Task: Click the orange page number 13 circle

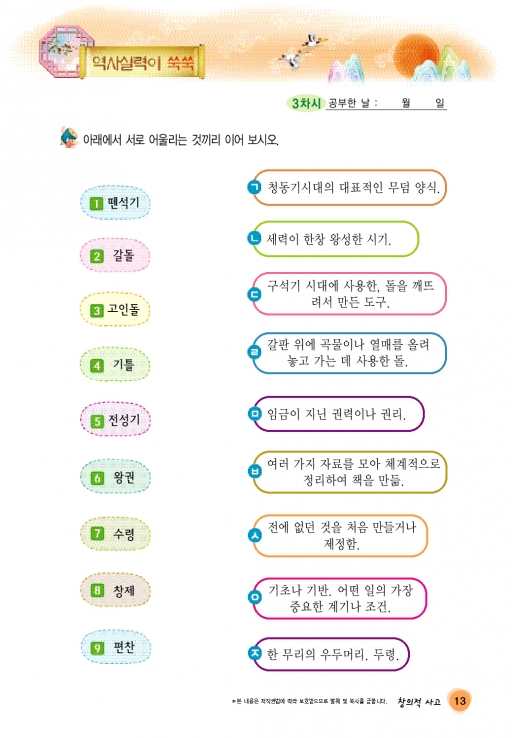Action: pos(459,701)
